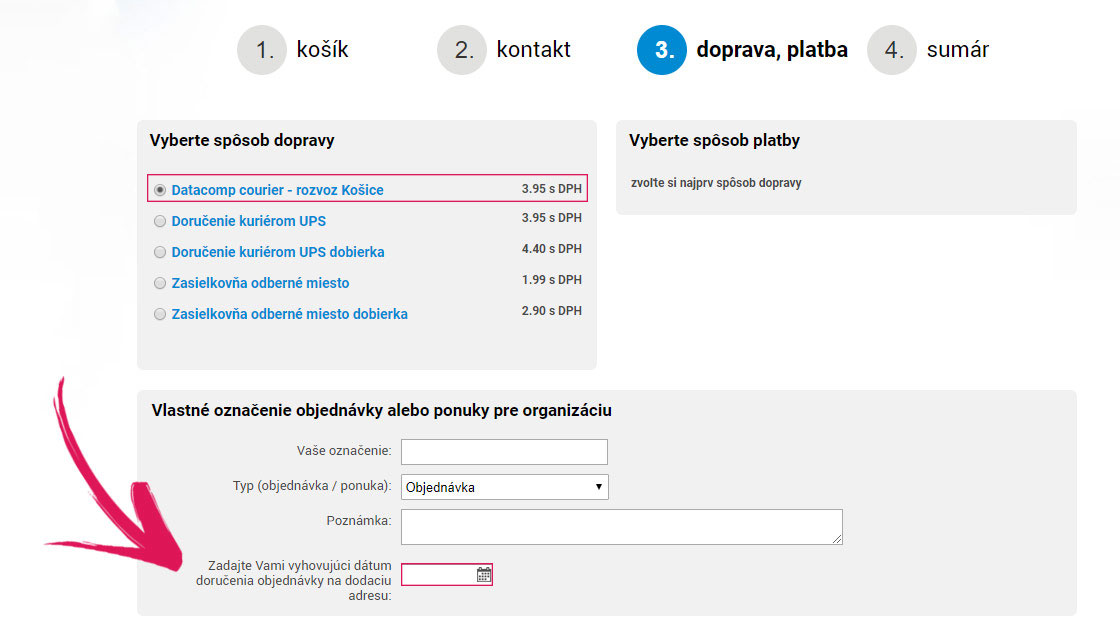Switch to the kontakt step tab
Image resolution: width=1120 pixels, height=624 pixels.
pyautogui.click(x=533, y=50)
